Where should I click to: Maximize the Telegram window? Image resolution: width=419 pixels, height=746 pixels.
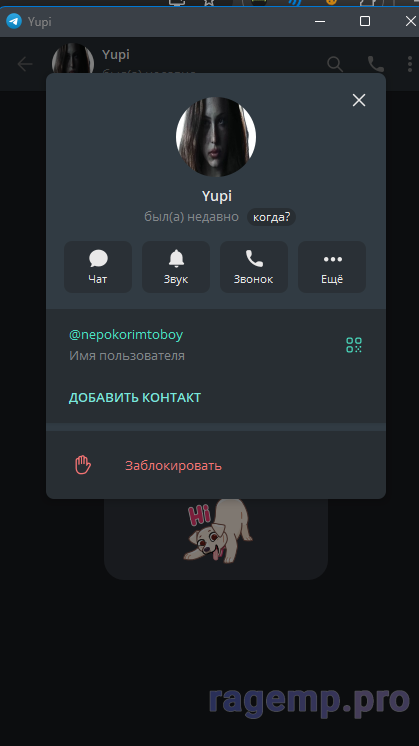point(365,21)
